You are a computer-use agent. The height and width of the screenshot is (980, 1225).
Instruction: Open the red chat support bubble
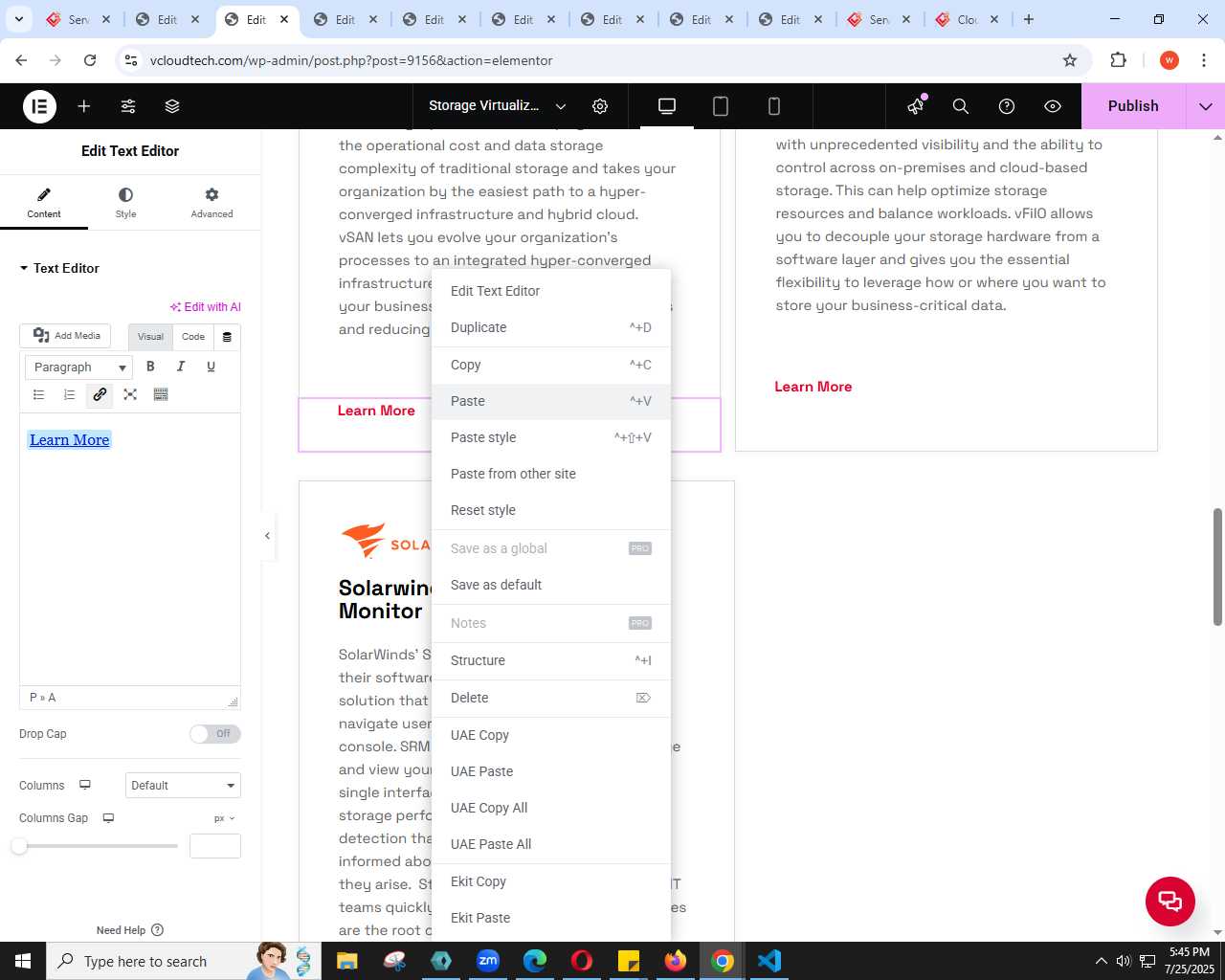1170,901
